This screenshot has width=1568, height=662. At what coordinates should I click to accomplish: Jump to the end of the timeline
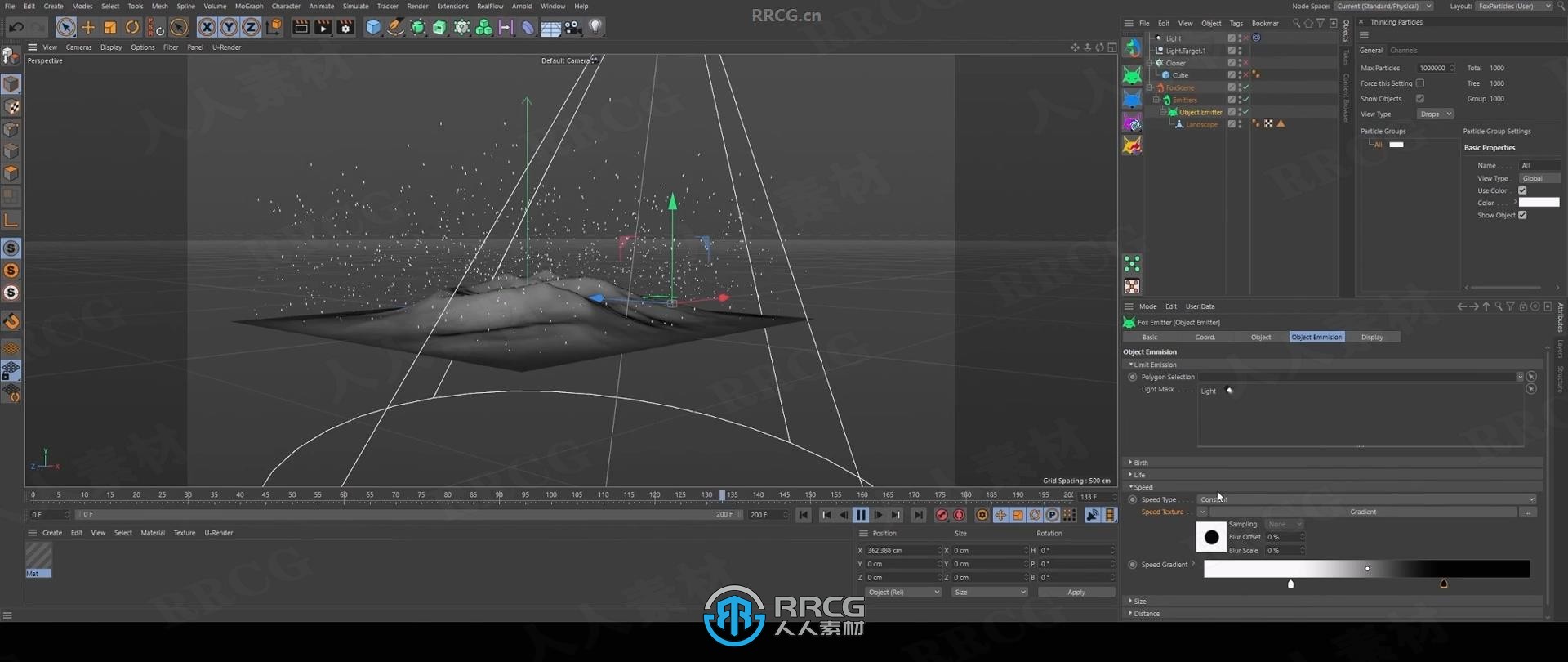[919, 515]
